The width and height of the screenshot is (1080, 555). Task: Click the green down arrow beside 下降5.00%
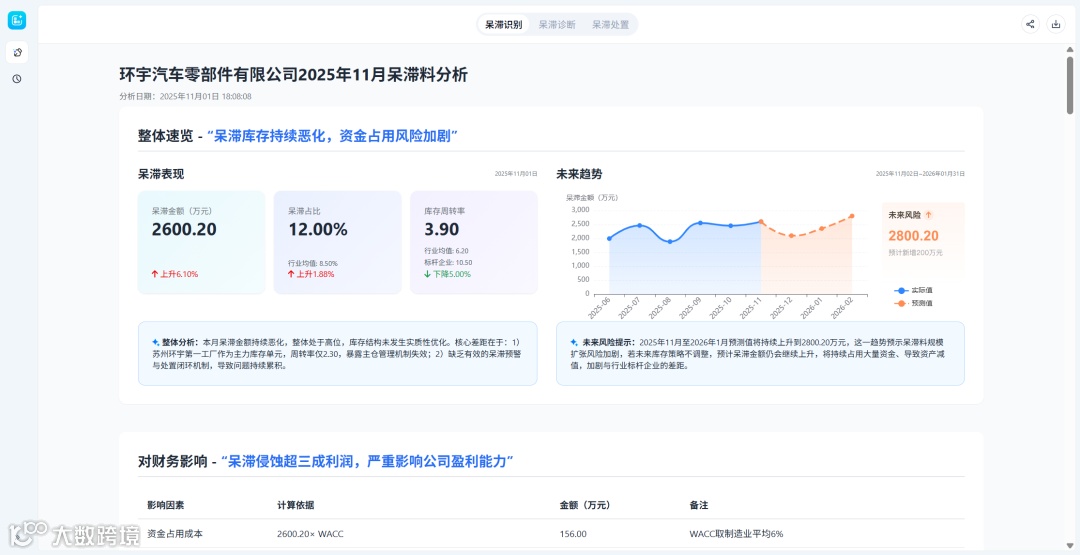(x=428, y=274)
